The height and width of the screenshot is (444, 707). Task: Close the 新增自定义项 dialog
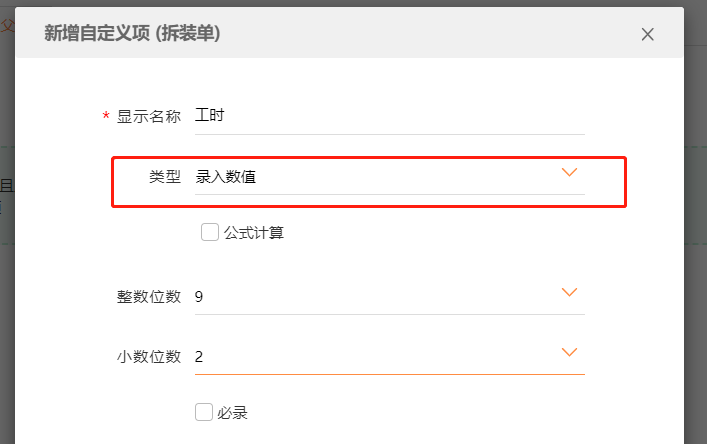coord(647,34)
